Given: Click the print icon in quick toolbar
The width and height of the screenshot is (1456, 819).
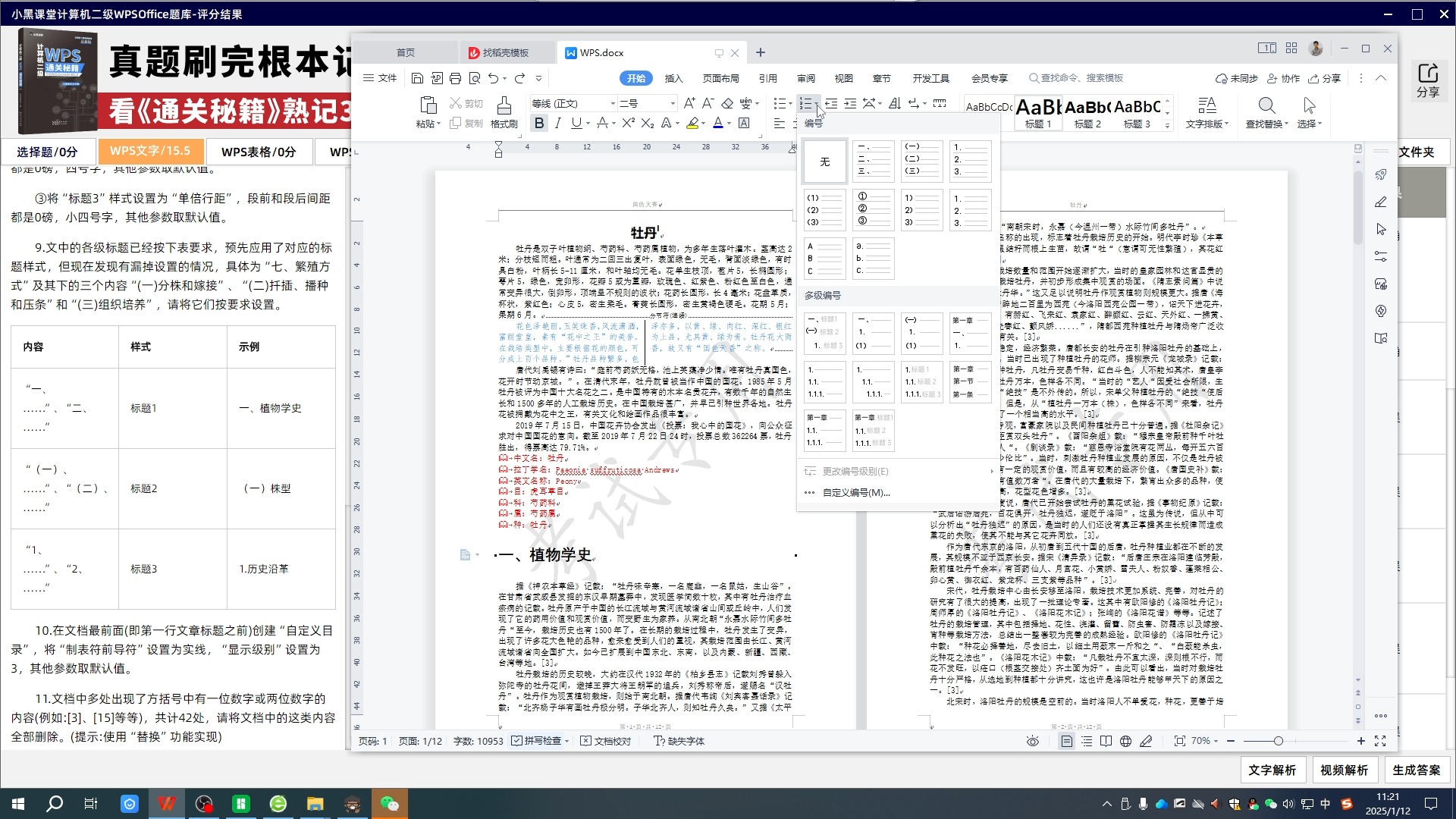Looking at the screenshot, I should pyautogui.click(x=455, y=78).
